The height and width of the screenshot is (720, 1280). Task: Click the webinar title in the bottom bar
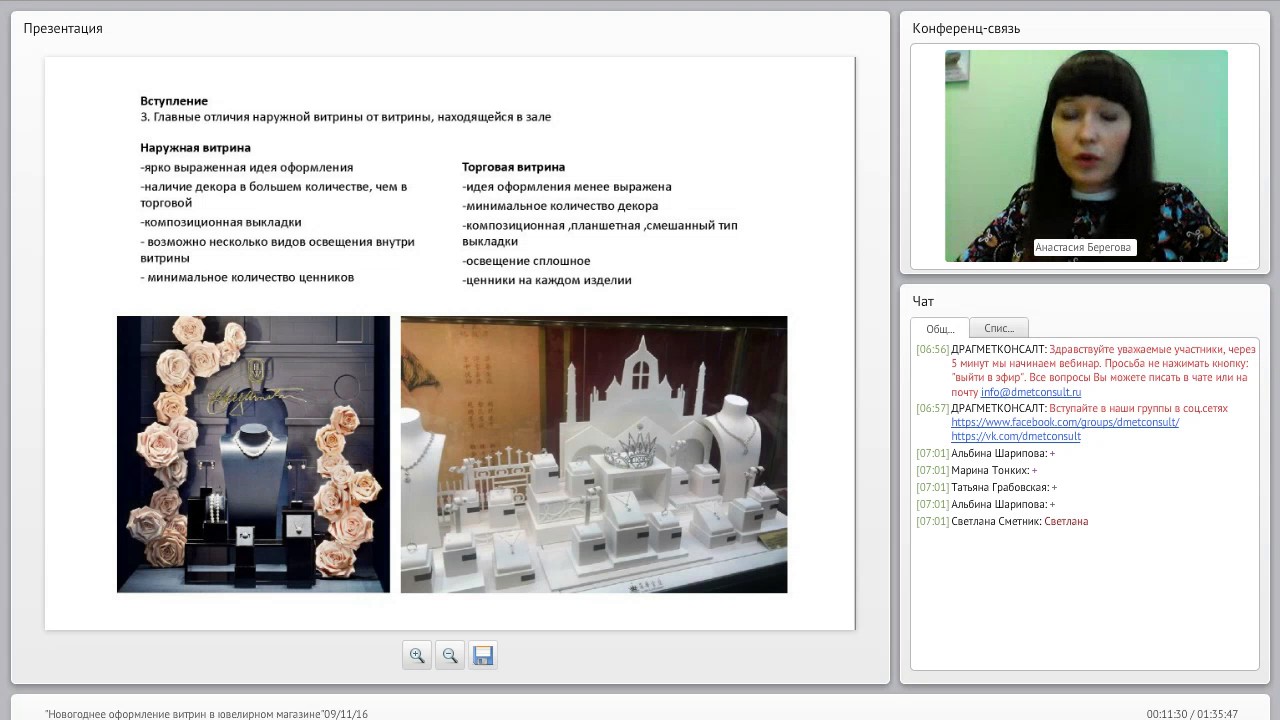tap(206, 714)
